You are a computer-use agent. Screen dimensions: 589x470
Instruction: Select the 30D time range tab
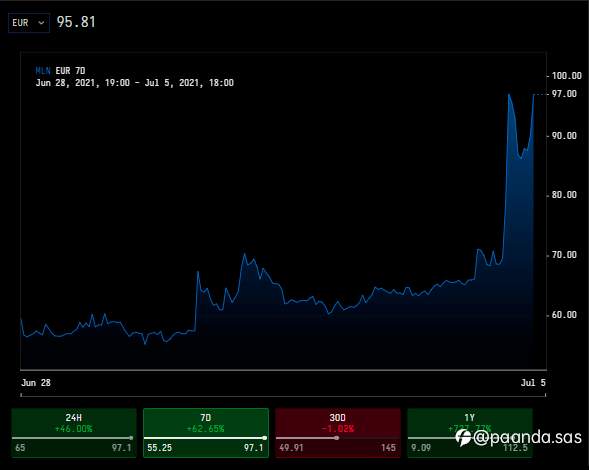coord(338,433)
